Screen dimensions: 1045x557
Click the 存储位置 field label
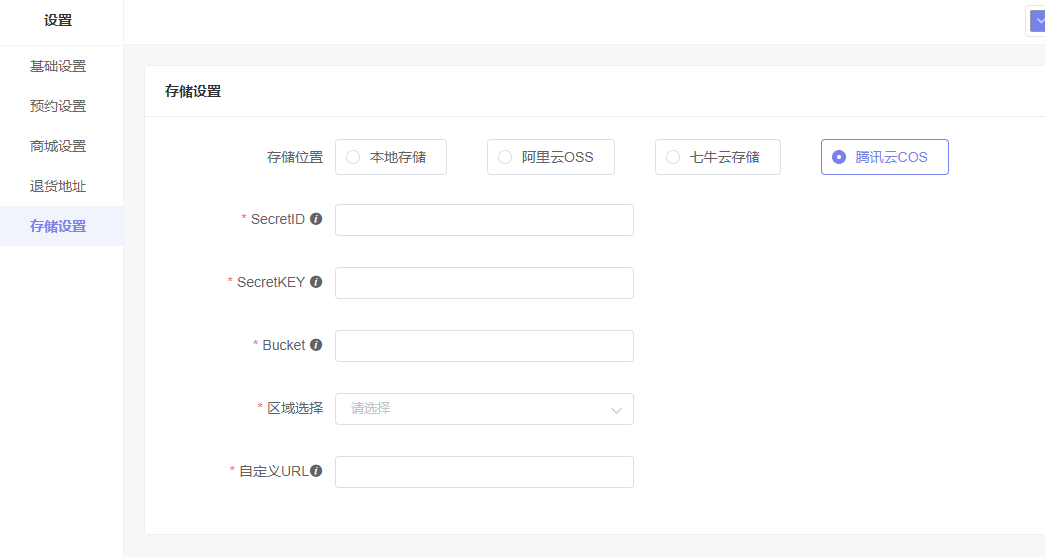[295, 157]
